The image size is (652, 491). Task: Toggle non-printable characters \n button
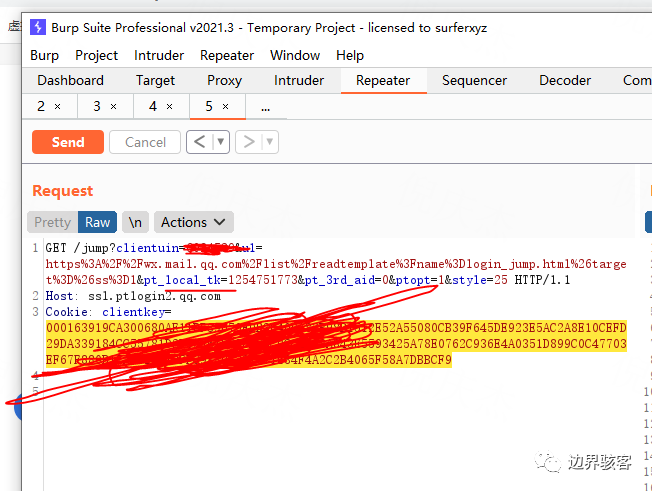click(x=135, y=222)
